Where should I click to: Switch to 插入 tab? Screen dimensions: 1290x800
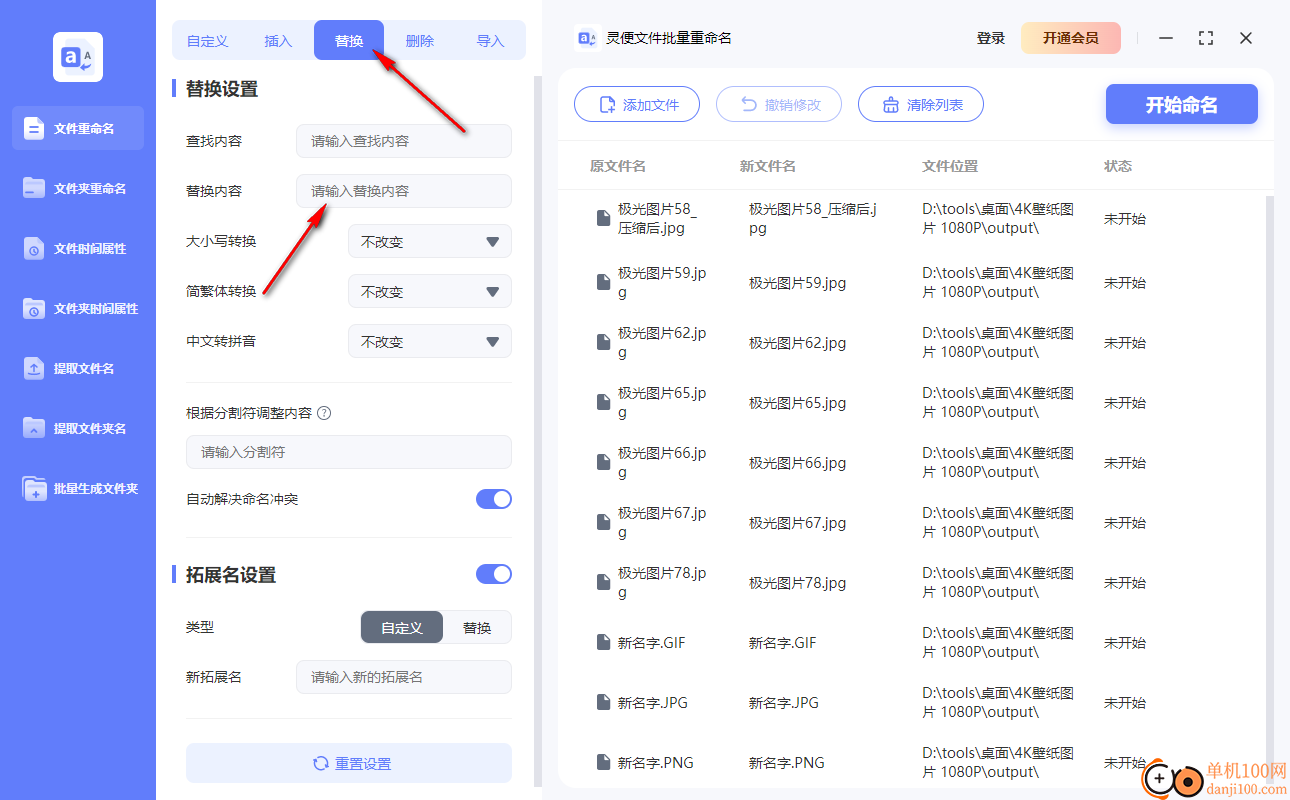(278, 41)
